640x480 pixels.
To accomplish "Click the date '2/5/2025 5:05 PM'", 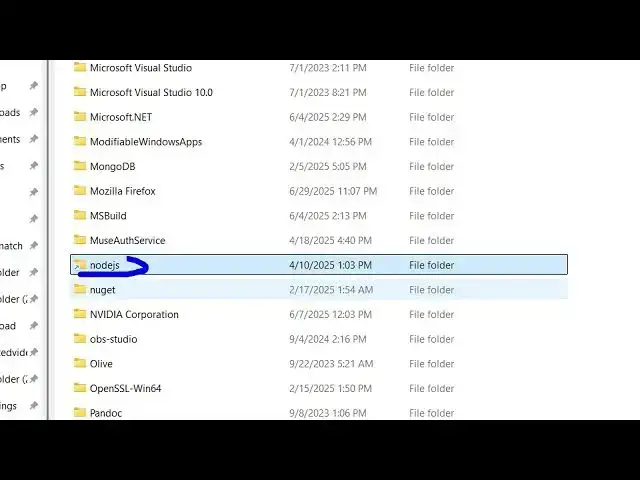I will click(328, 167).
